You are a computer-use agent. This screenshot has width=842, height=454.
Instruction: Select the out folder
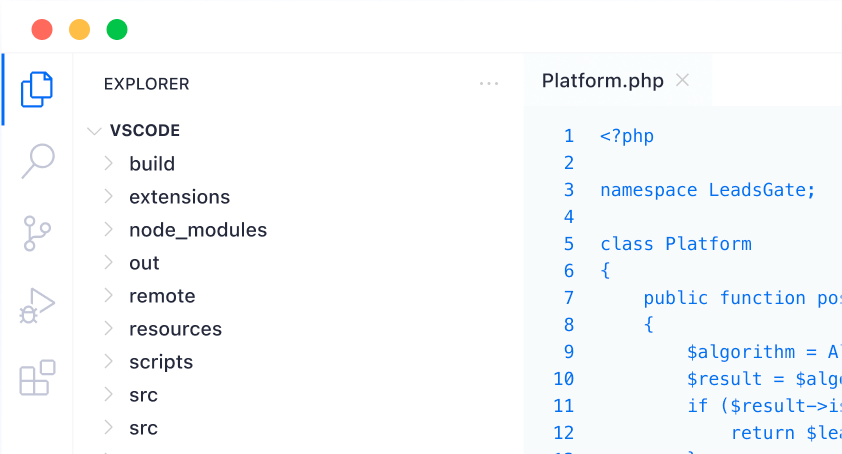click(x=144, y=263)
